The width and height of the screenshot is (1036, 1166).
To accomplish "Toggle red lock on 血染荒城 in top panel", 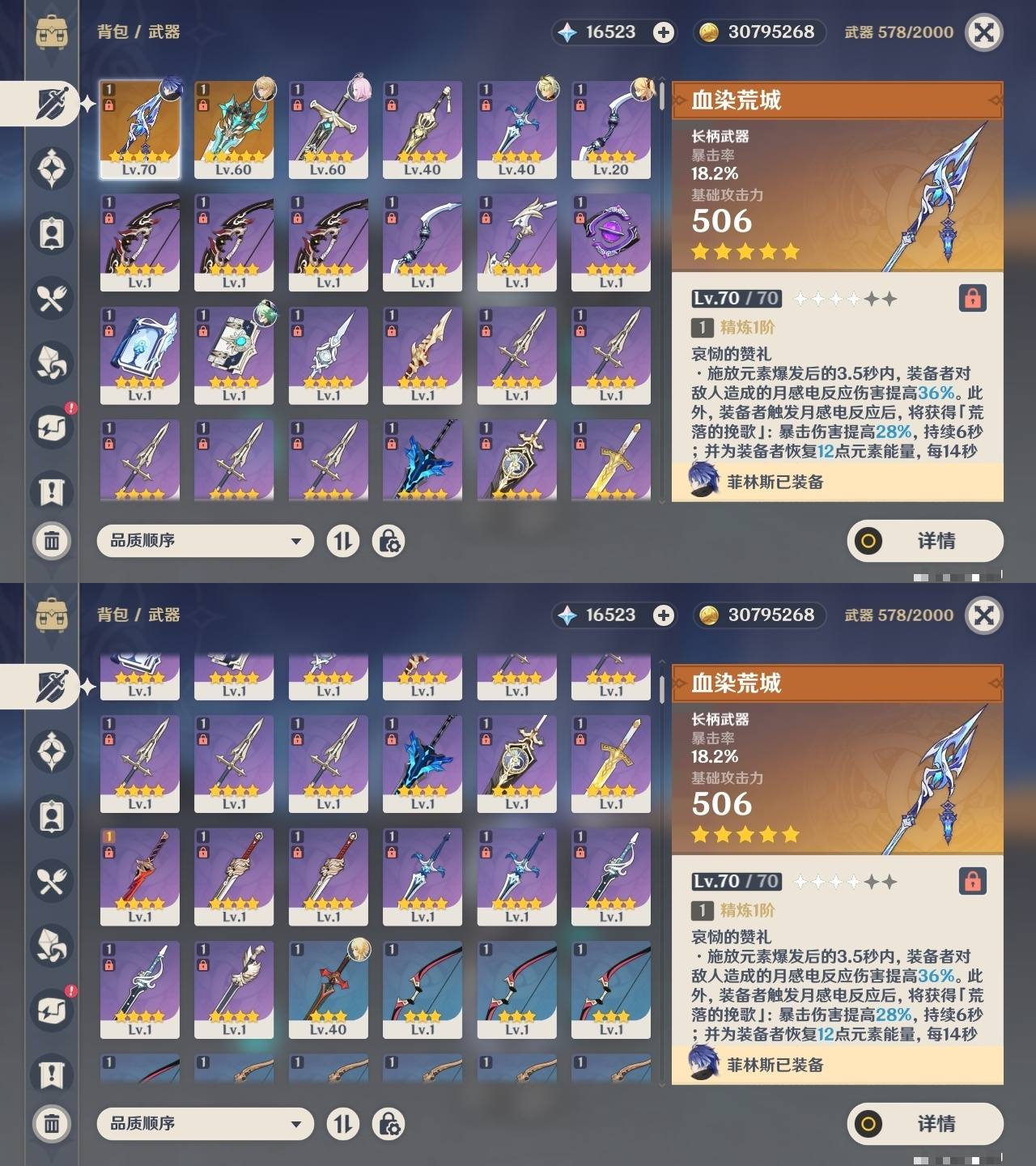I will tap(973, 298).
